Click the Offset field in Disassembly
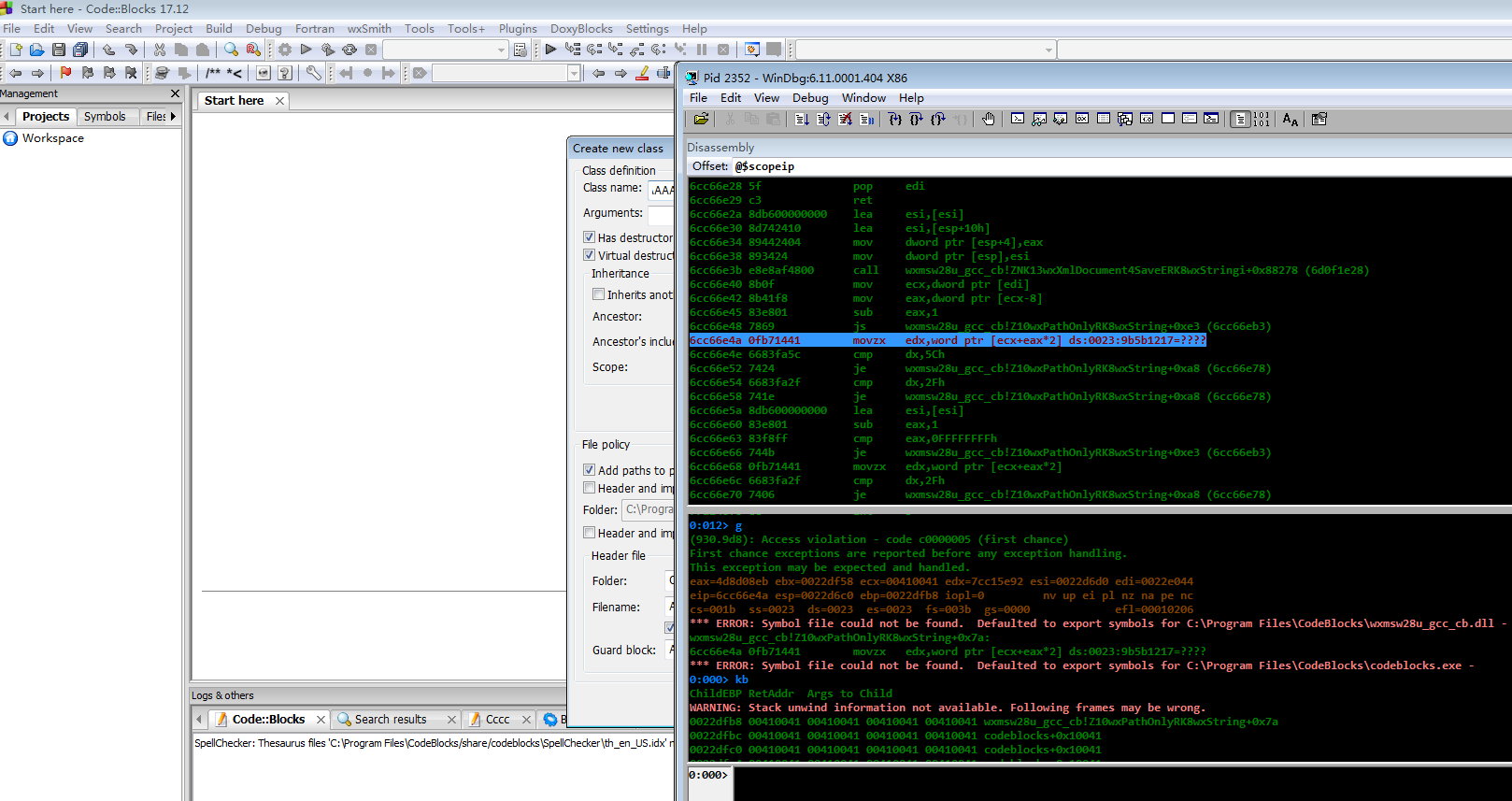The image size is (1512, 801). tap(1120, 166)
